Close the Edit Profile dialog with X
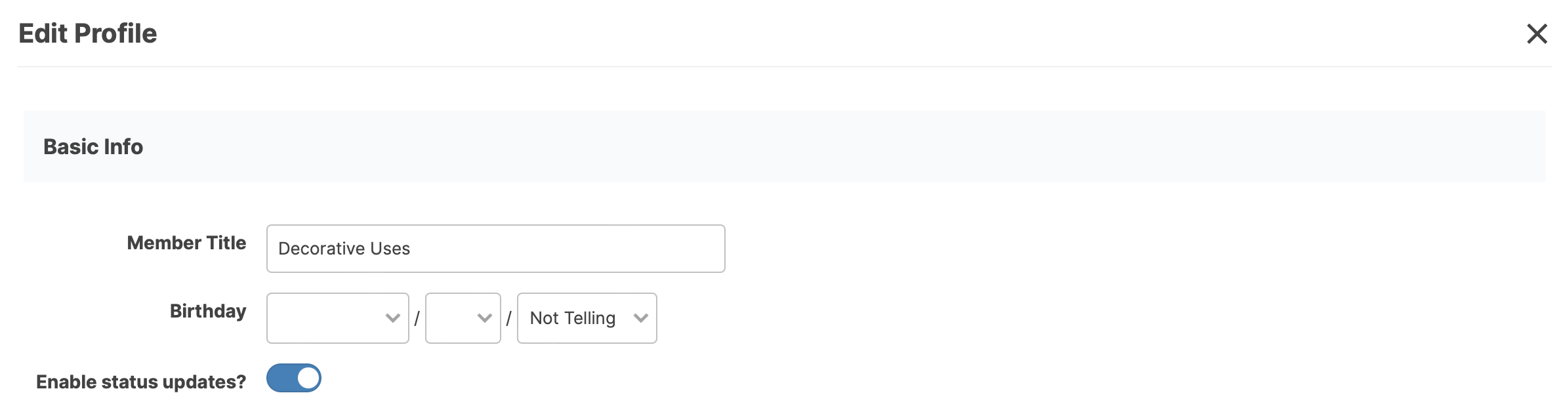This screenshot has width=1568, height=412. pyautogui.click(x=1537, y=33)
